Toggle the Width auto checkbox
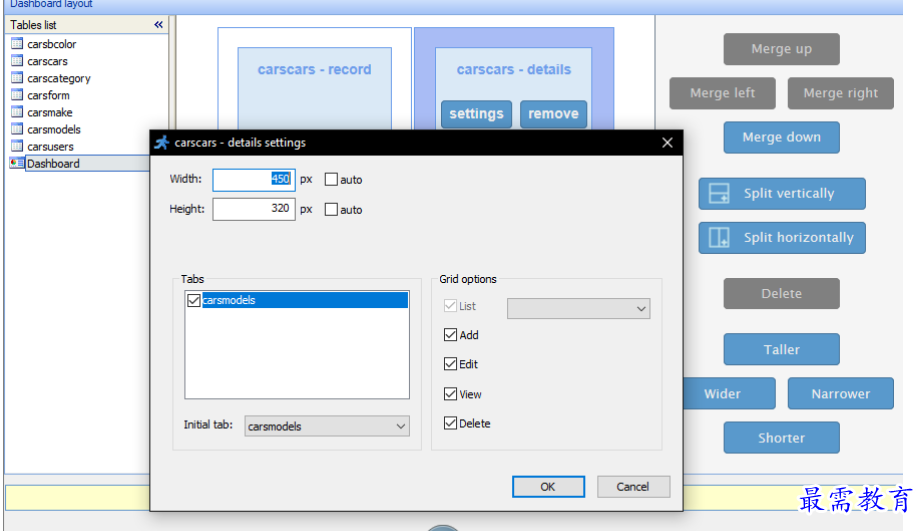The width and height of the screenshot is (921, 531). pyautogui.click(x=331, y=179)
